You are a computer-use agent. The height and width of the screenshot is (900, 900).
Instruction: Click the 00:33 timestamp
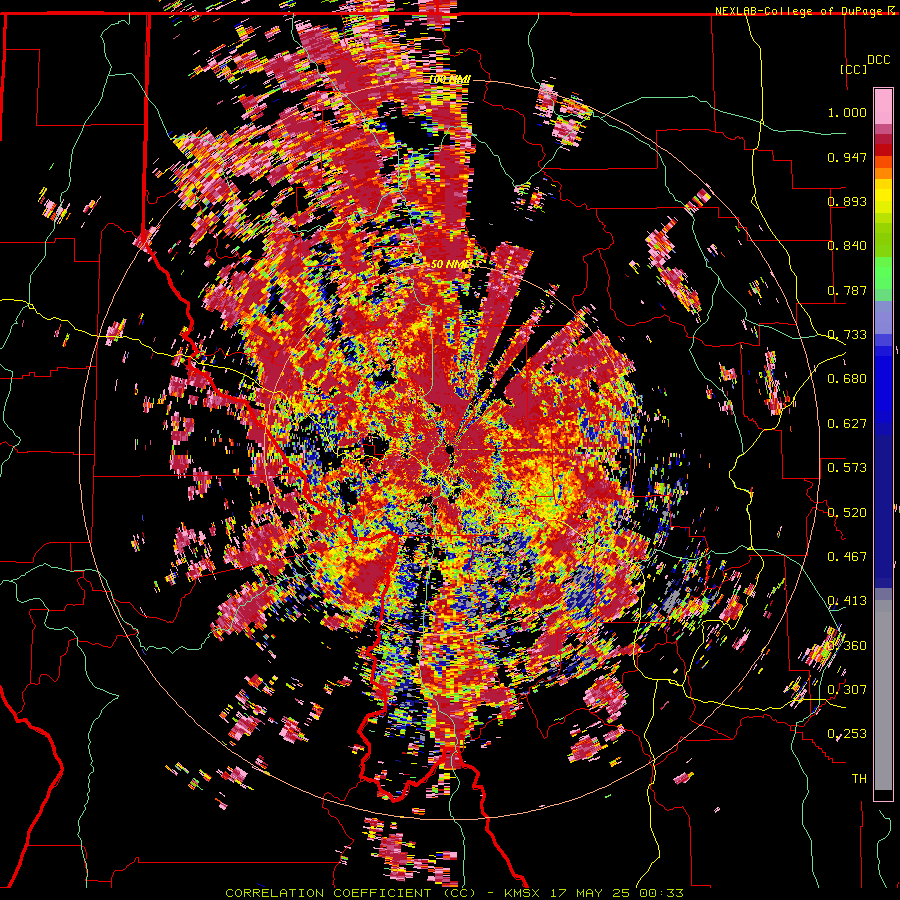coord(663,893)
